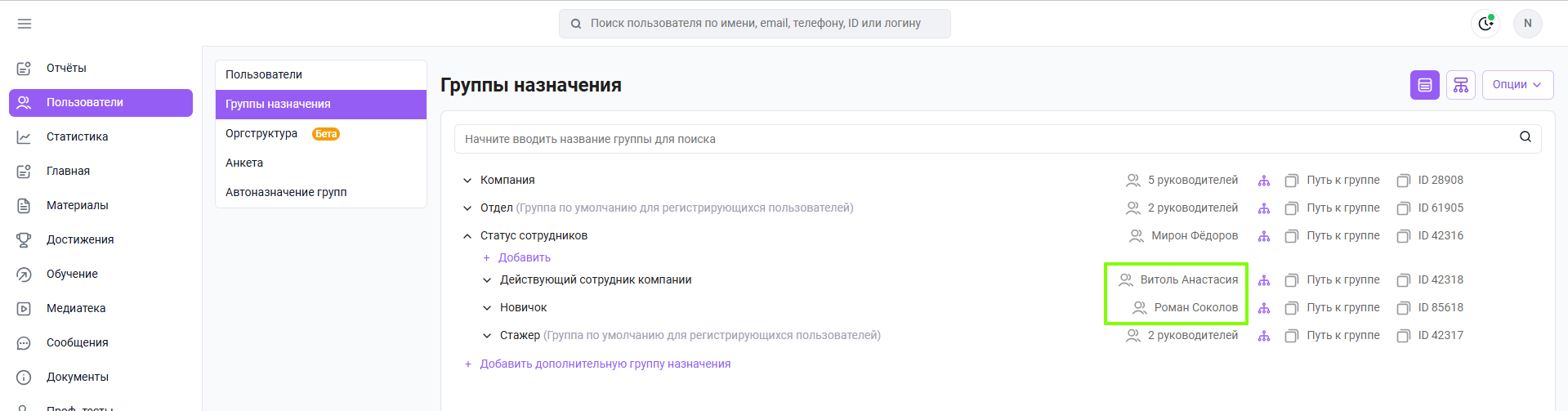Click 2 руководителей in Отдел row
Viewport: 1568px width, 411px height.
pyautogui.click(x=1192, y=208)
